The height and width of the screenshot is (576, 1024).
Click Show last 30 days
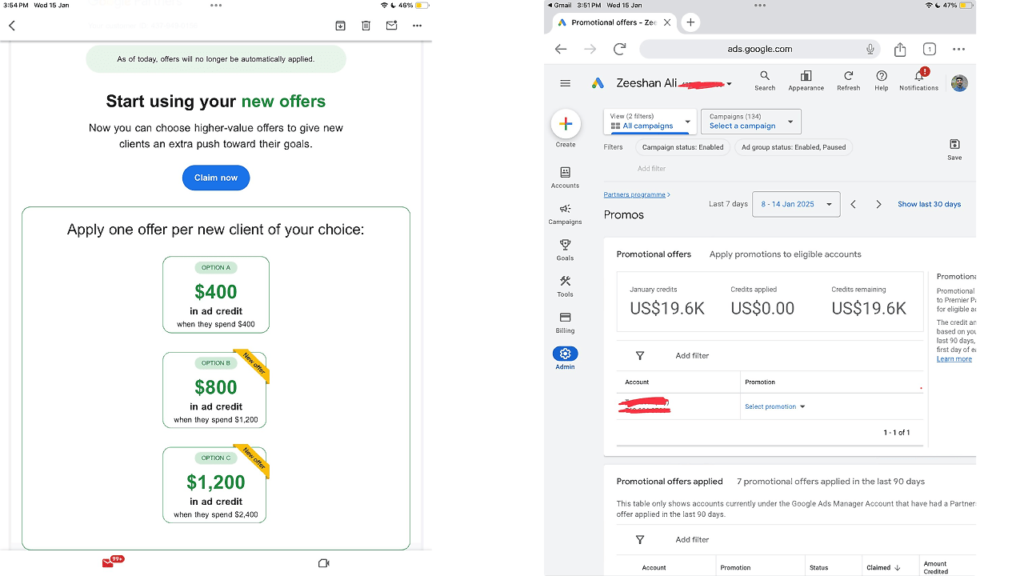(x=929, y=204)
